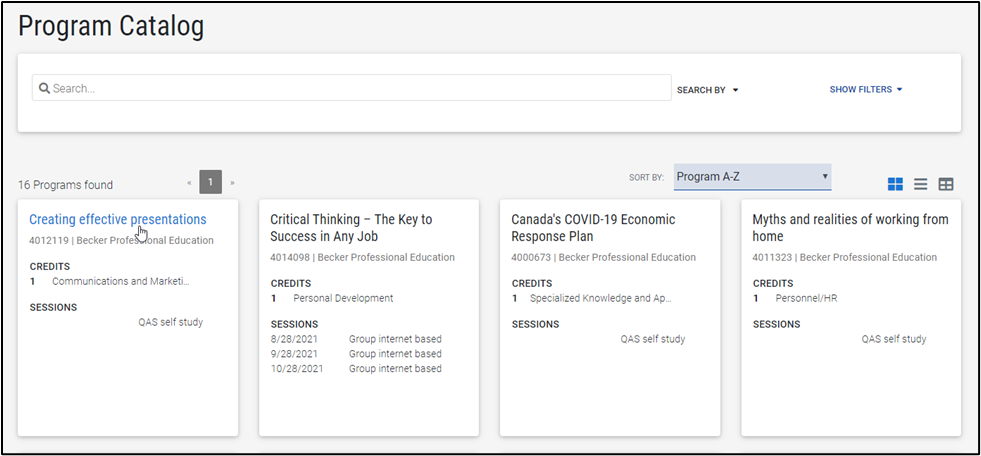Go to next results page arrow
This screenshot has width=981, height=456.
tap(233, 183)
